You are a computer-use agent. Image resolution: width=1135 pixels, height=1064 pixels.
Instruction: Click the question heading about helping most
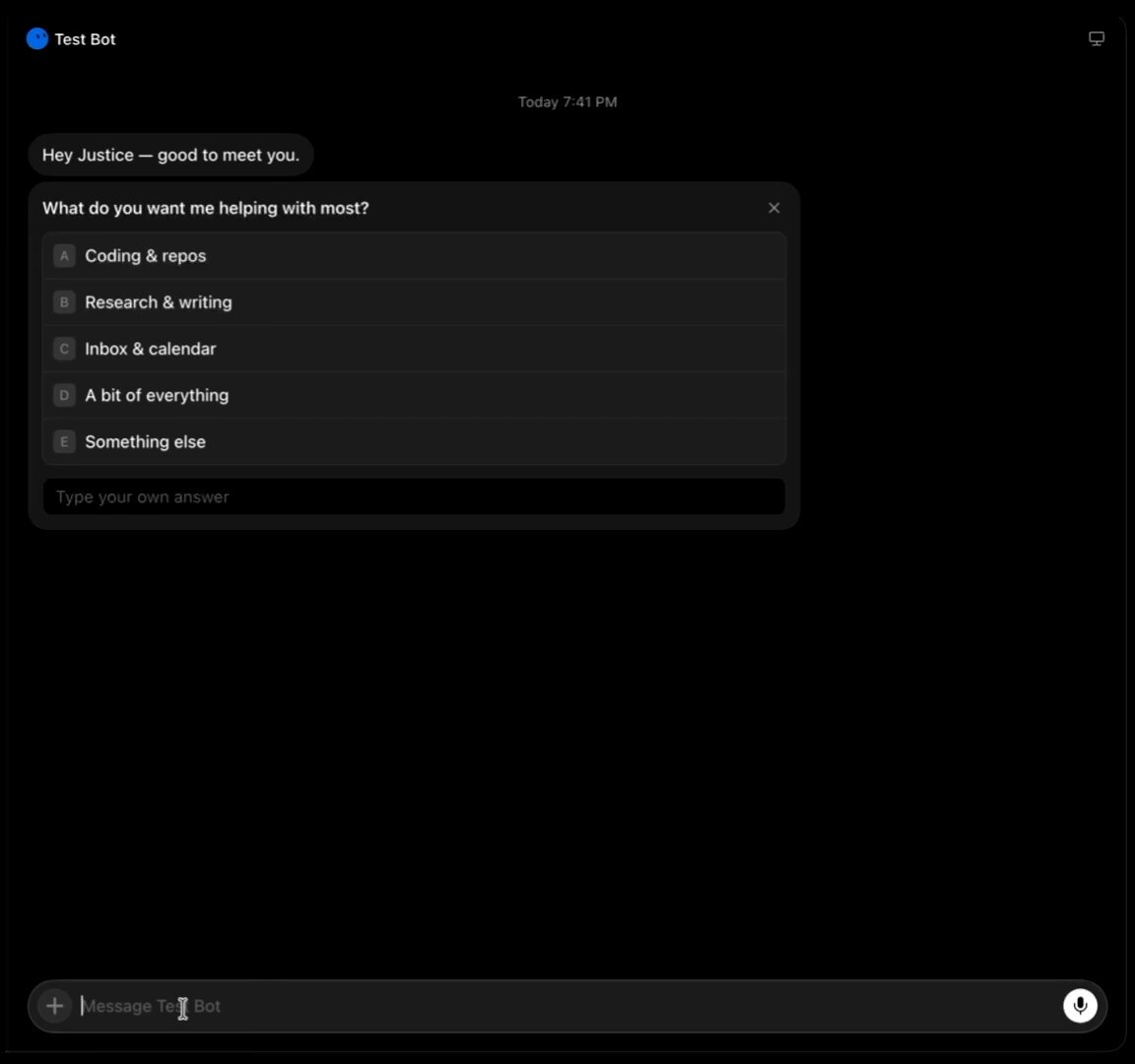[206, 209]
